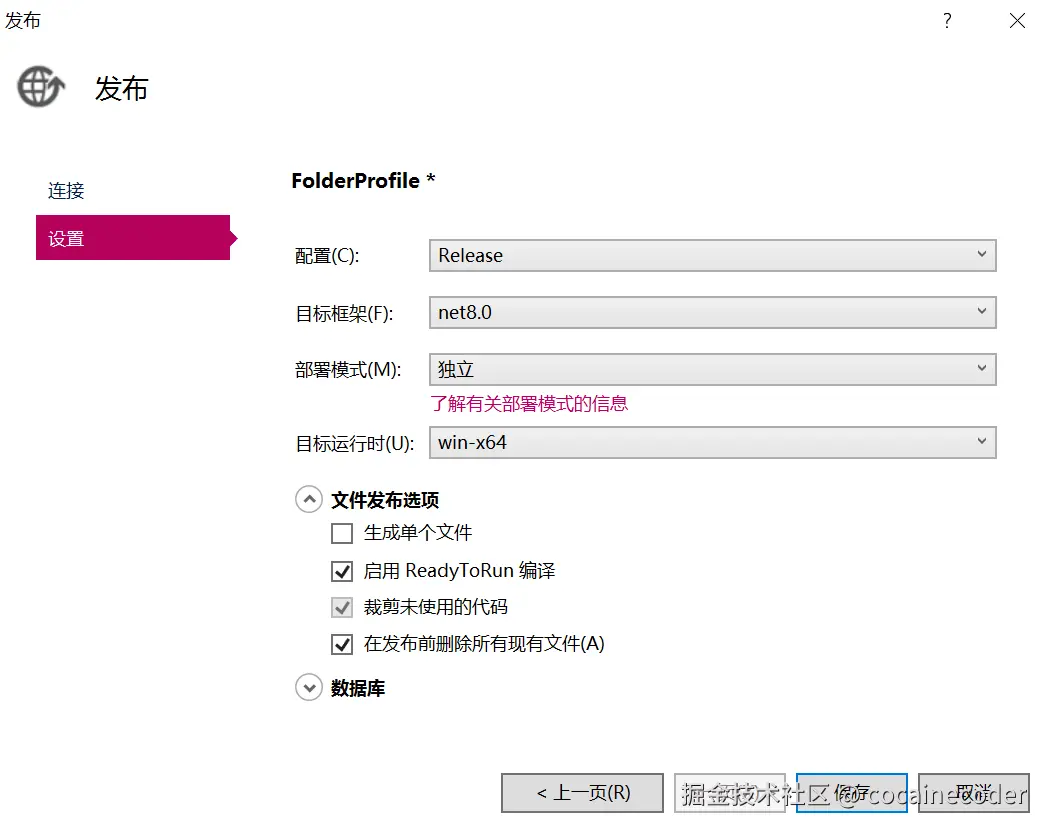Expand the 数据库 section chevron
This screenshot has width=1050, height=832.
(x=309, y=688)
